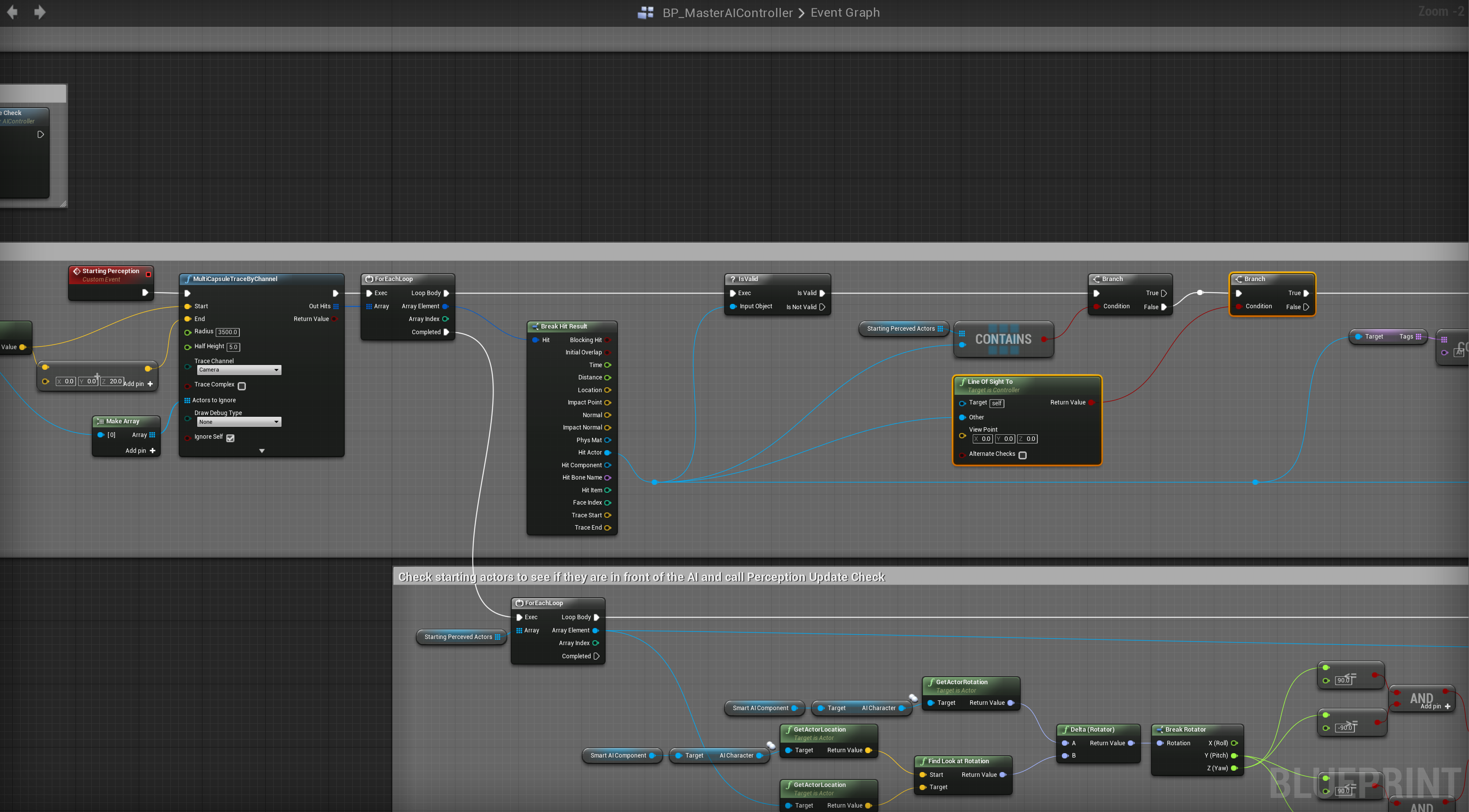Open the Draw Debug Type dropdown
Viewport: 1469px width, 812px height.
(239, 422)
